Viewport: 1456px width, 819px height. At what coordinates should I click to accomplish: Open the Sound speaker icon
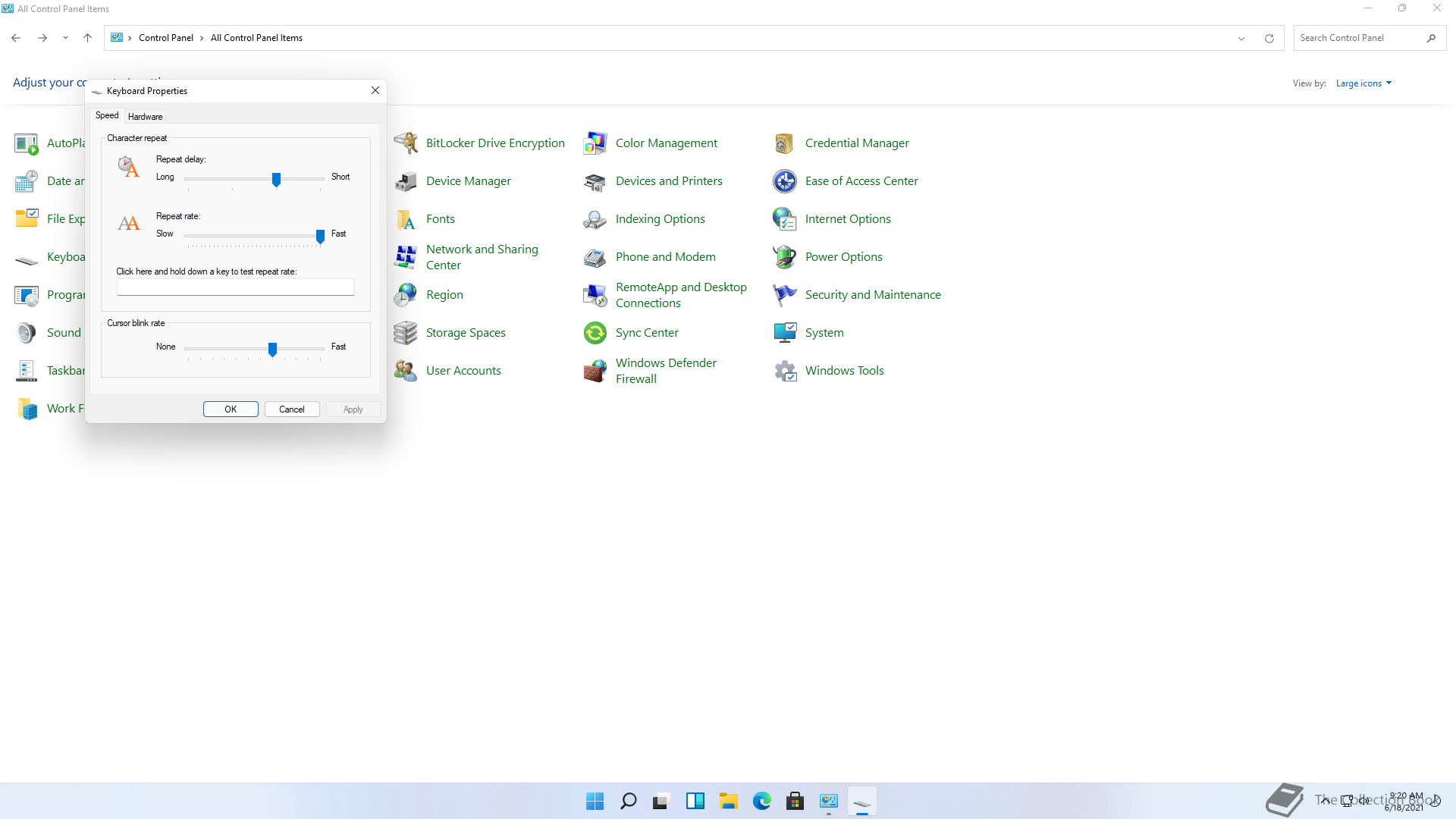[27, 332]
